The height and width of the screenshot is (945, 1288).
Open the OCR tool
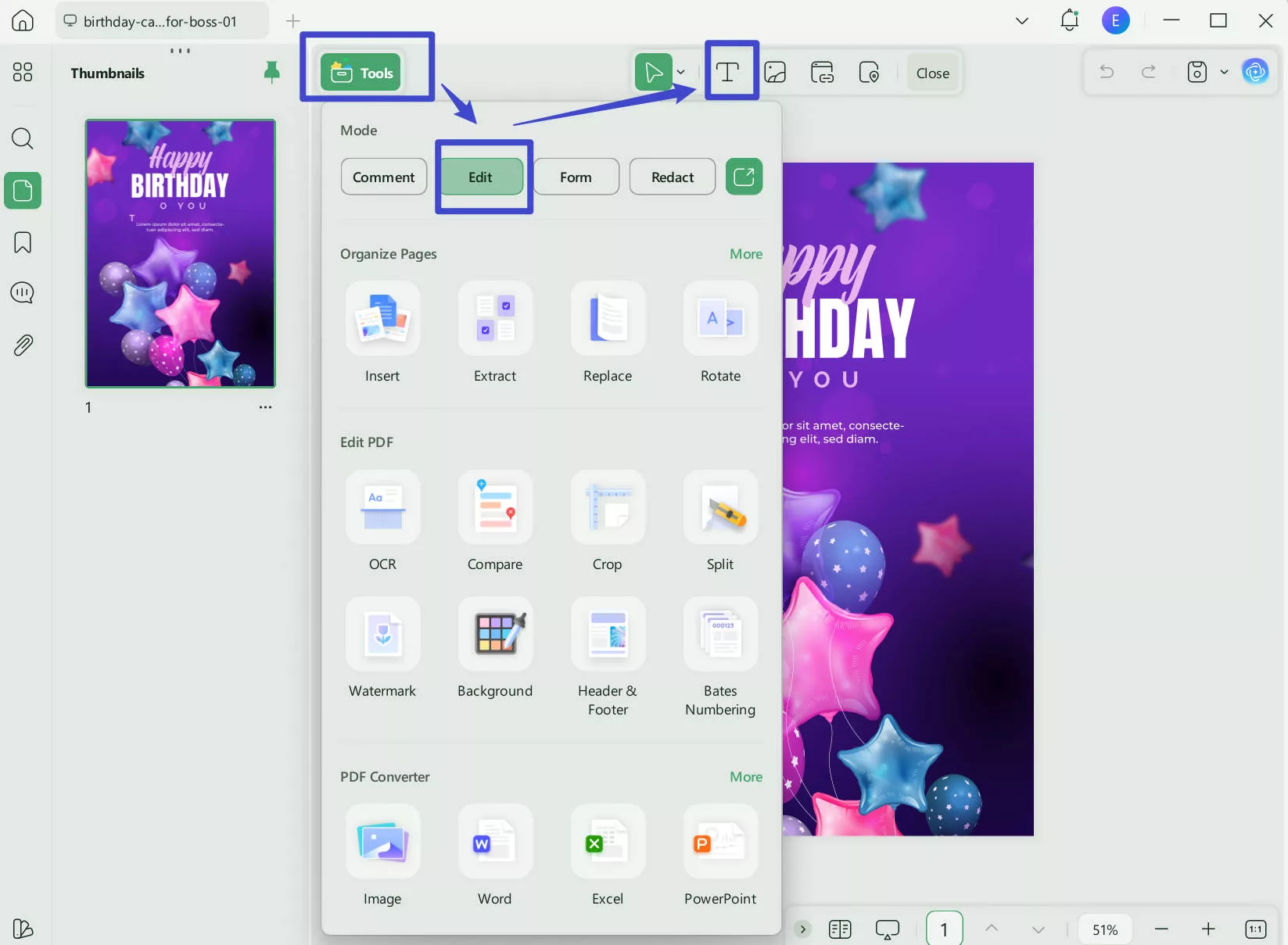tap(382, 508)
